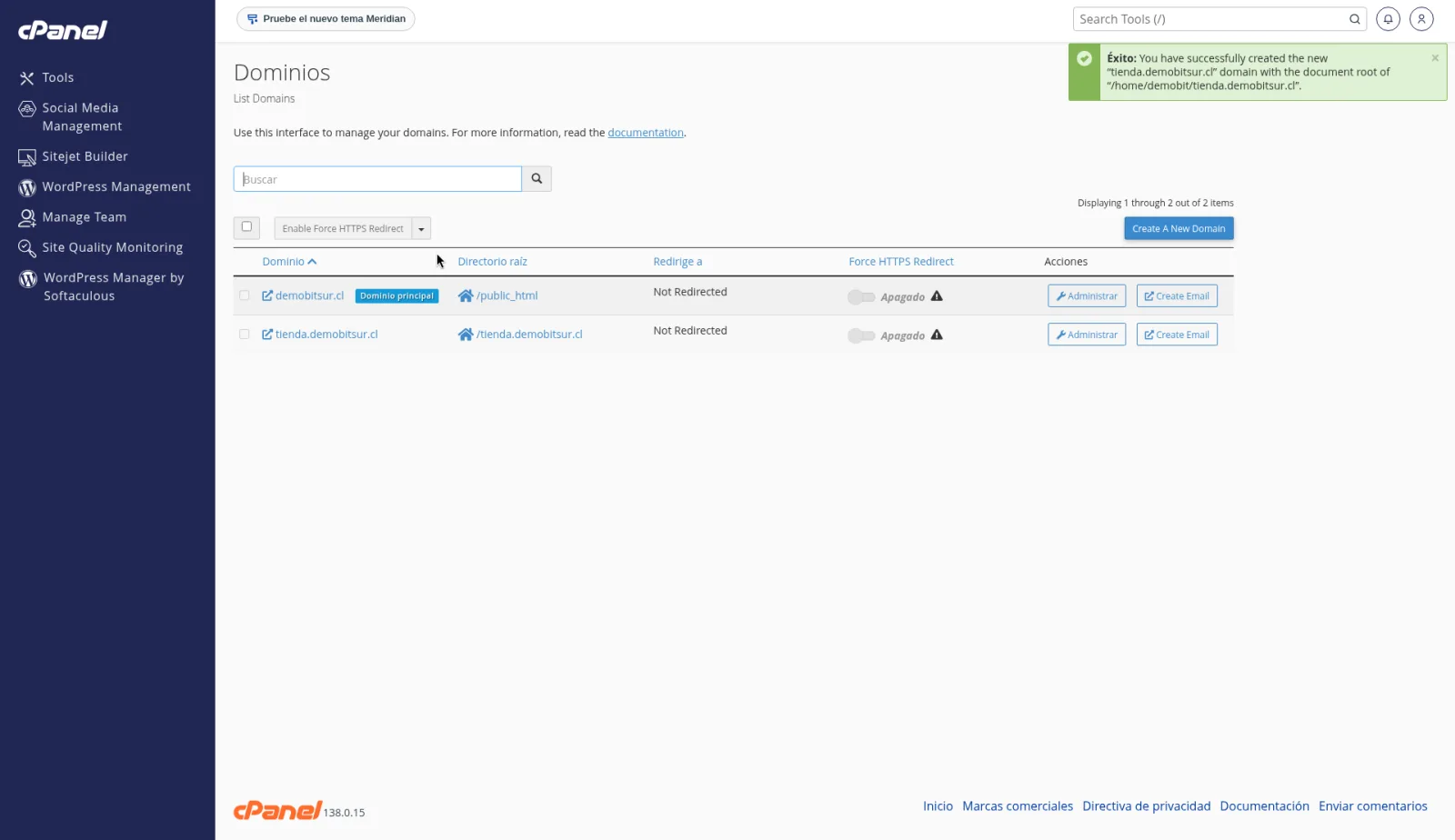1455x840 pixels.
Task: Click Create Email for demobitsur.cl
Action: (1177, 296)
